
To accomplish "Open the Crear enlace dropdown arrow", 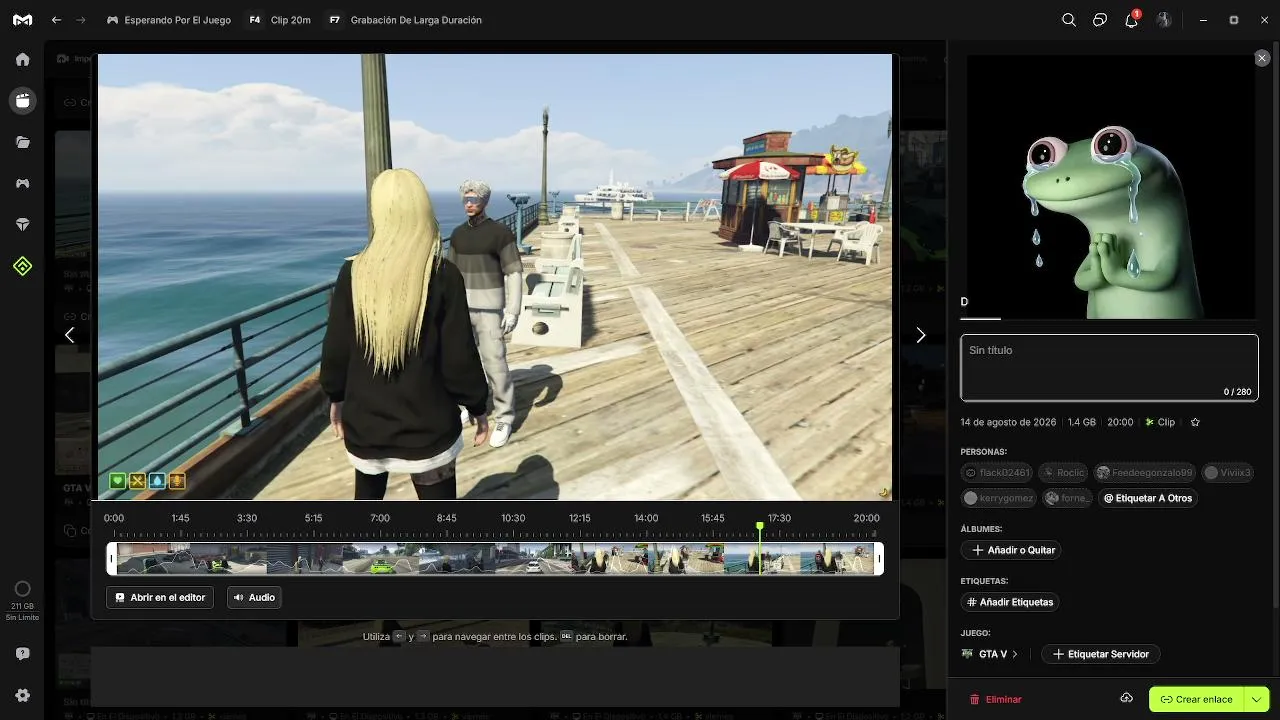I will pyautogui.click(x=1256, y=699).
